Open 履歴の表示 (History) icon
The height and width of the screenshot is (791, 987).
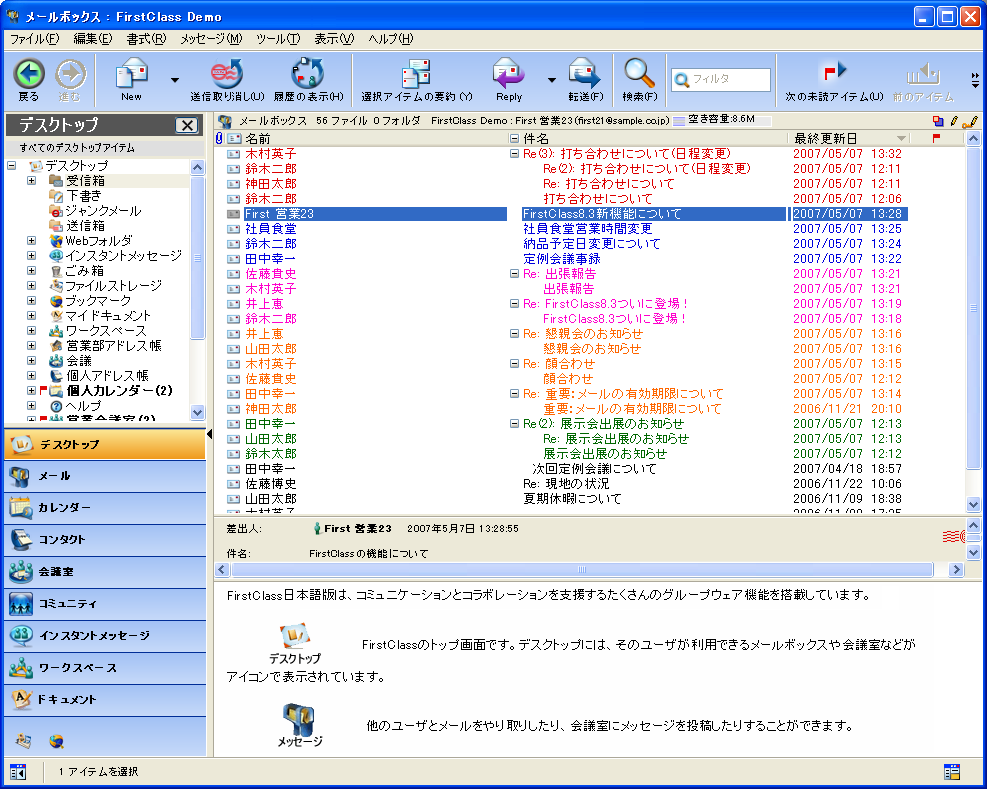(x=308, y=74)
